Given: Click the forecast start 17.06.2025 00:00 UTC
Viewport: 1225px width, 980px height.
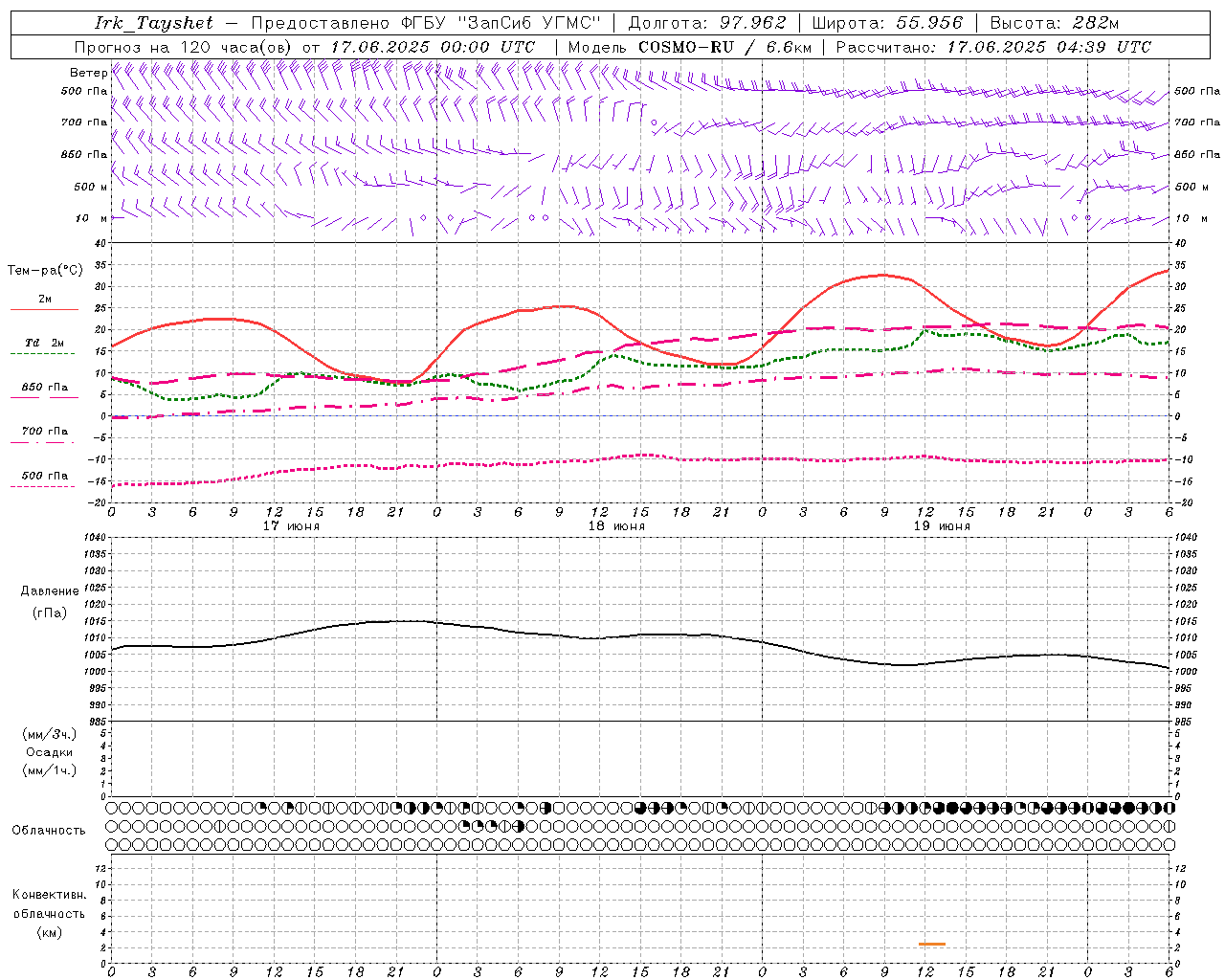Looking at the screenshot, I should click(x=433, y=47).
